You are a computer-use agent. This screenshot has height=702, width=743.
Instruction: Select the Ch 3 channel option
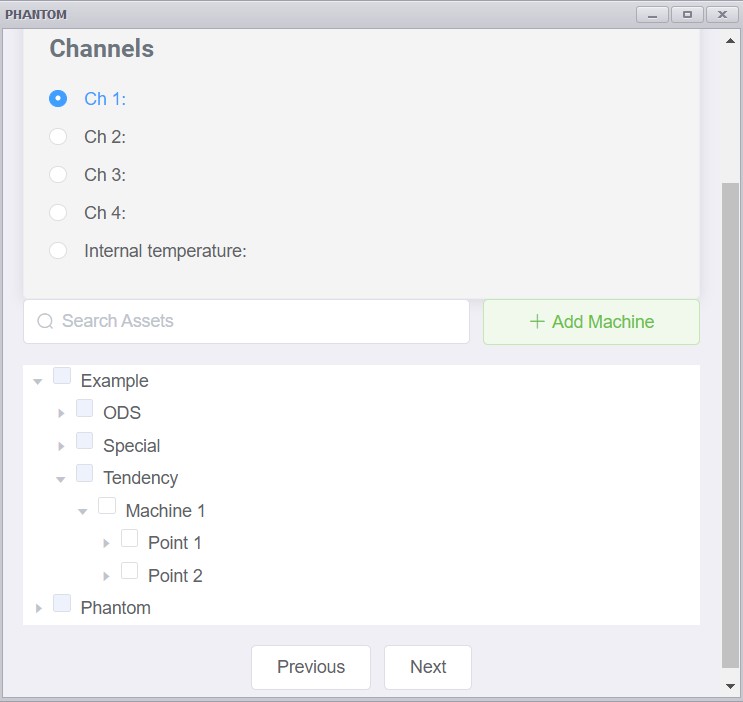click(58, 174)
